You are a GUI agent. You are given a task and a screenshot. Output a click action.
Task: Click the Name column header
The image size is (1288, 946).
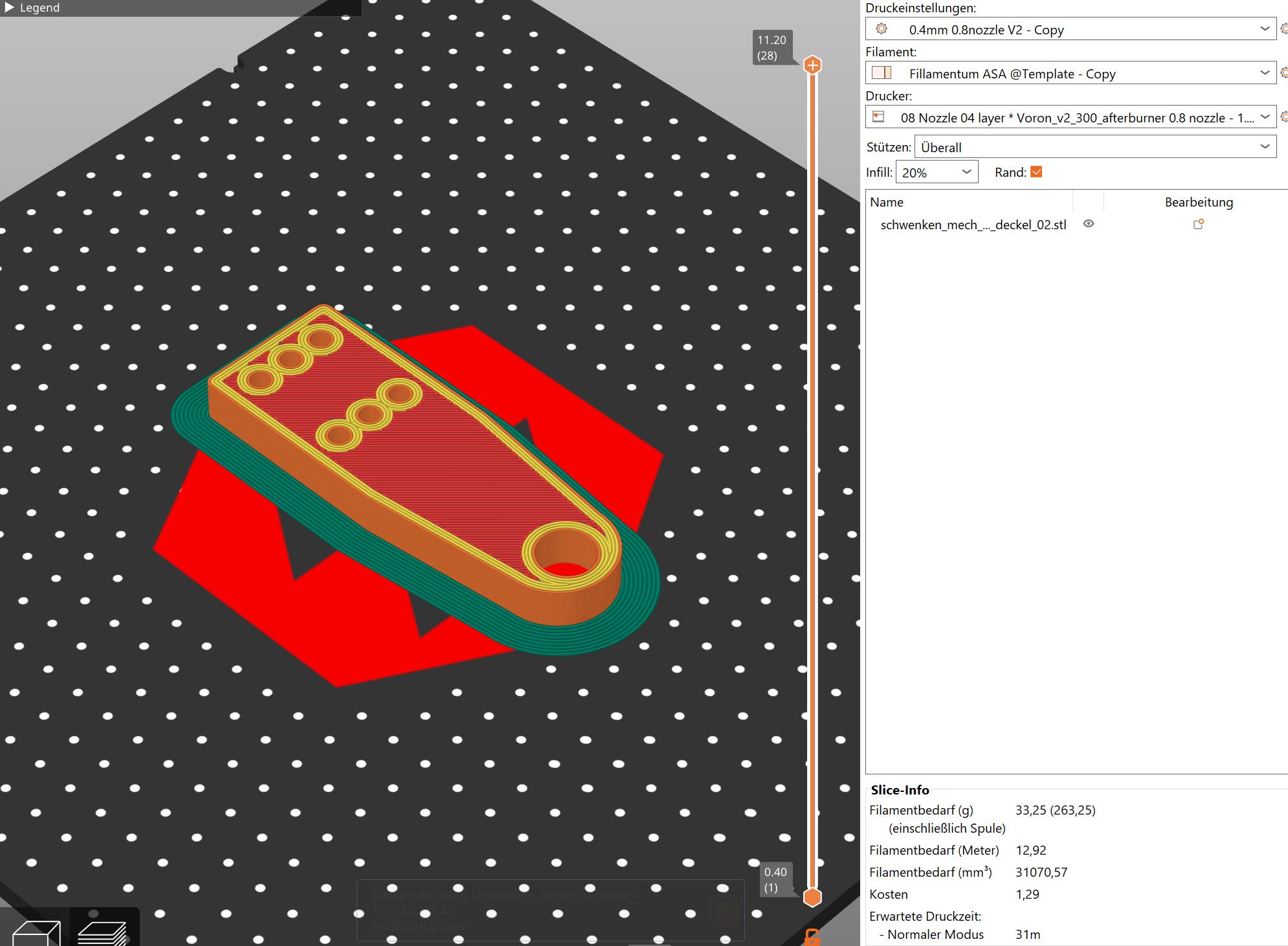coord(887,202)
